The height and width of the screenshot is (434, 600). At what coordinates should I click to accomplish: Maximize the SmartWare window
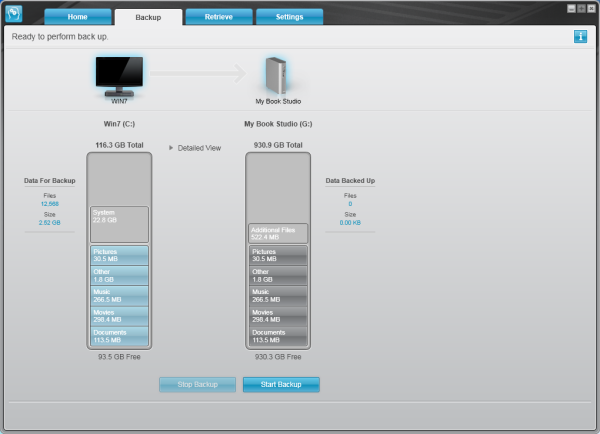(x=581, y=8)
